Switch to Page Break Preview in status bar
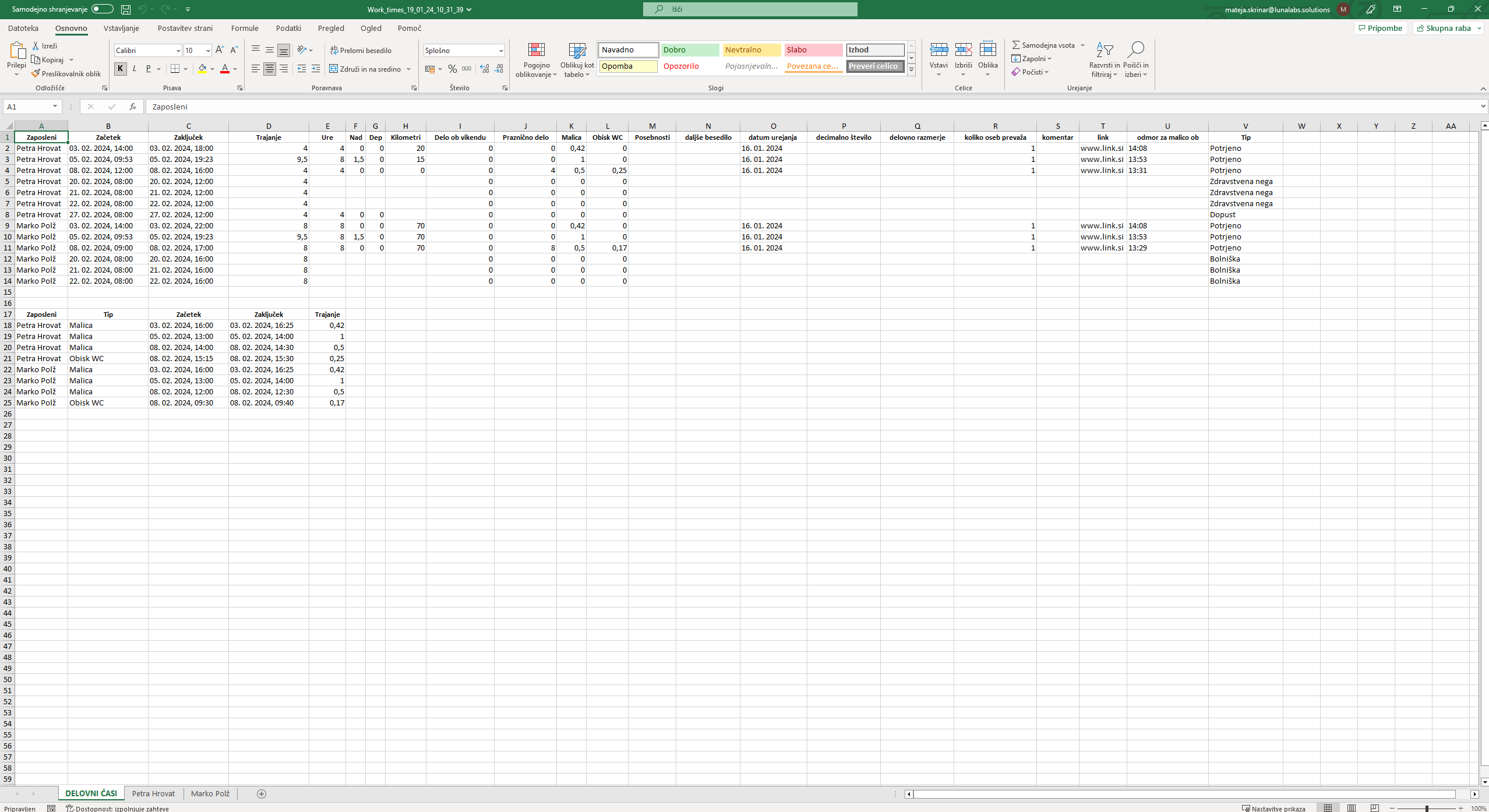 (x=1375, y=808)
